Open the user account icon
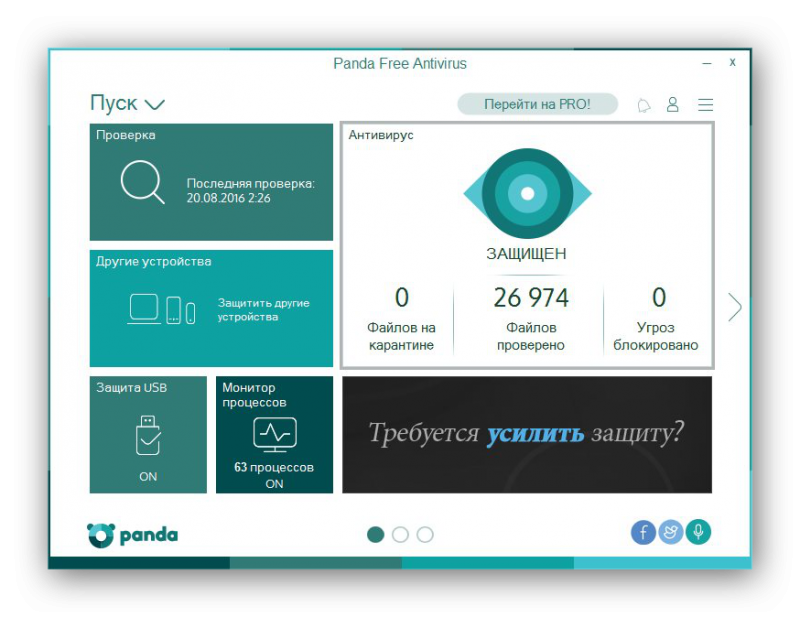Viewport: 800px width, 617px height. [x=673, y=105]
